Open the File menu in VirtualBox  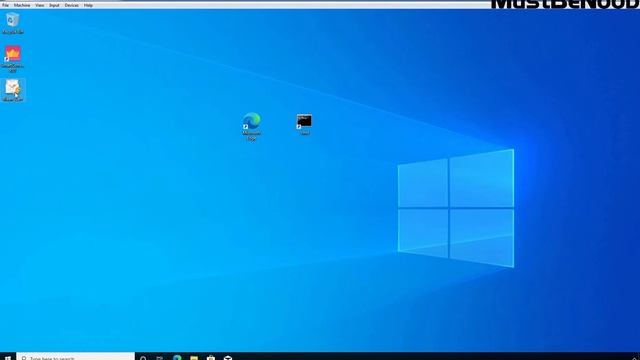coord(5,5)
